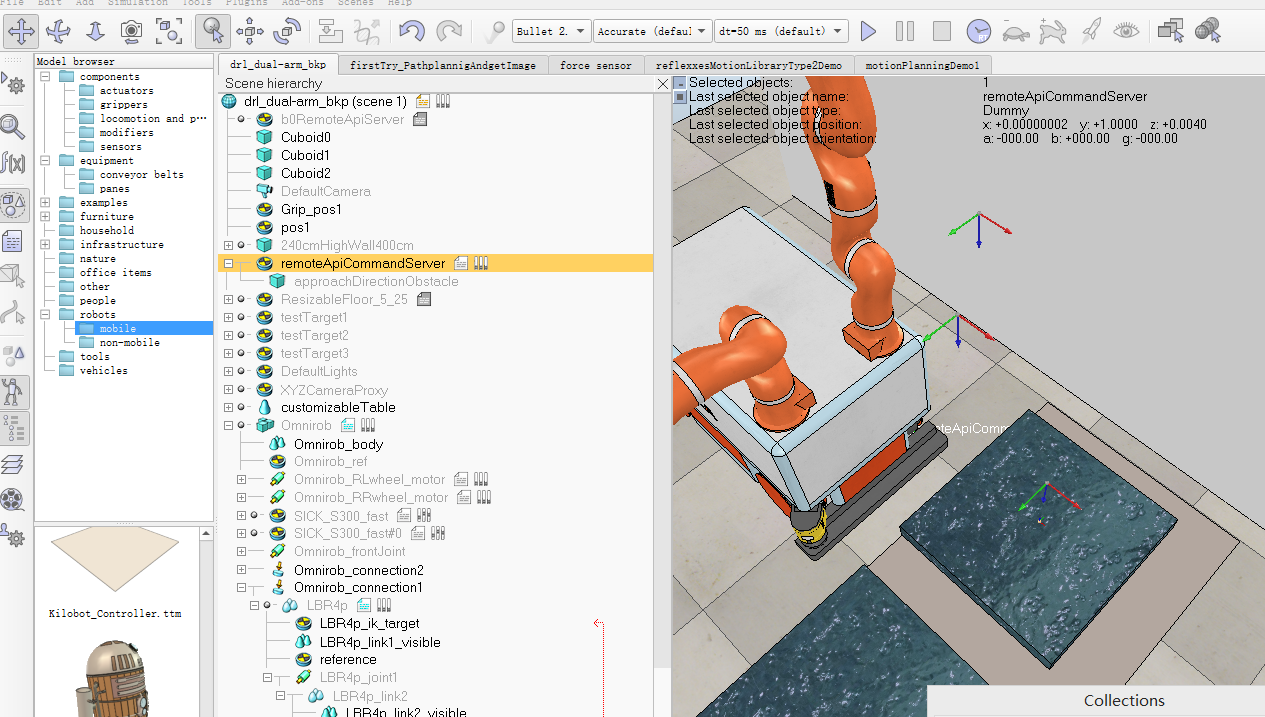Click the shape edit mode icon

(x=14, y=277)
